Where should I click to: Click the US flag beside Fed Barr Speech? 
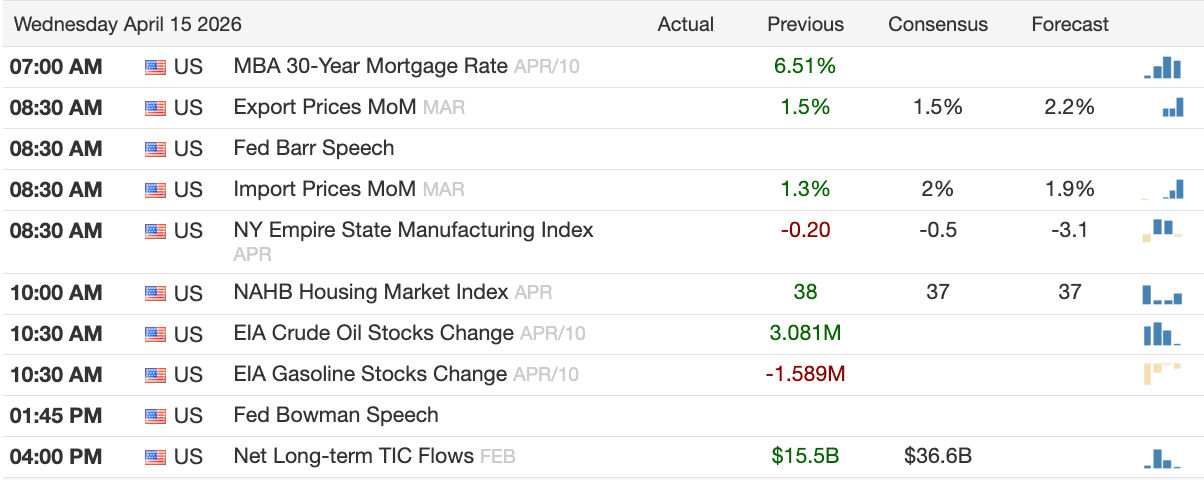[155, 149]
